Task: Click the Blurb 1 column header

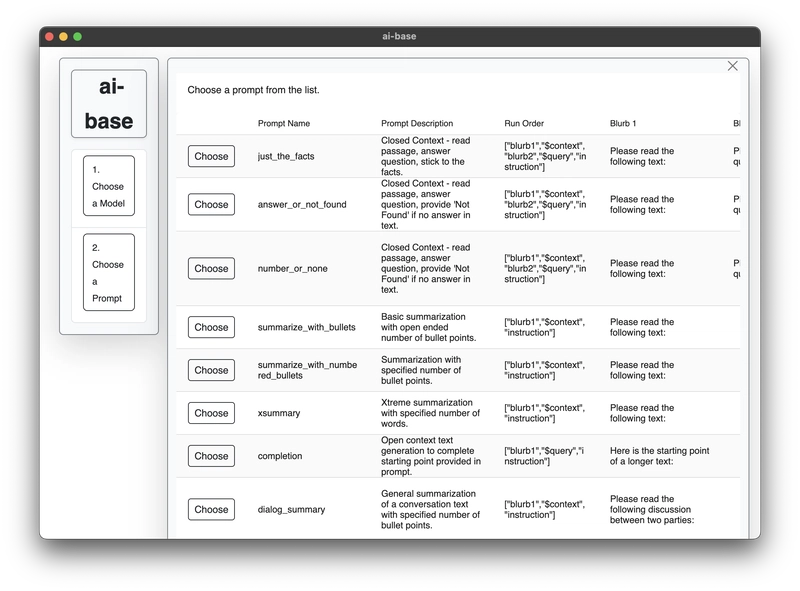Action: [623, 124]
